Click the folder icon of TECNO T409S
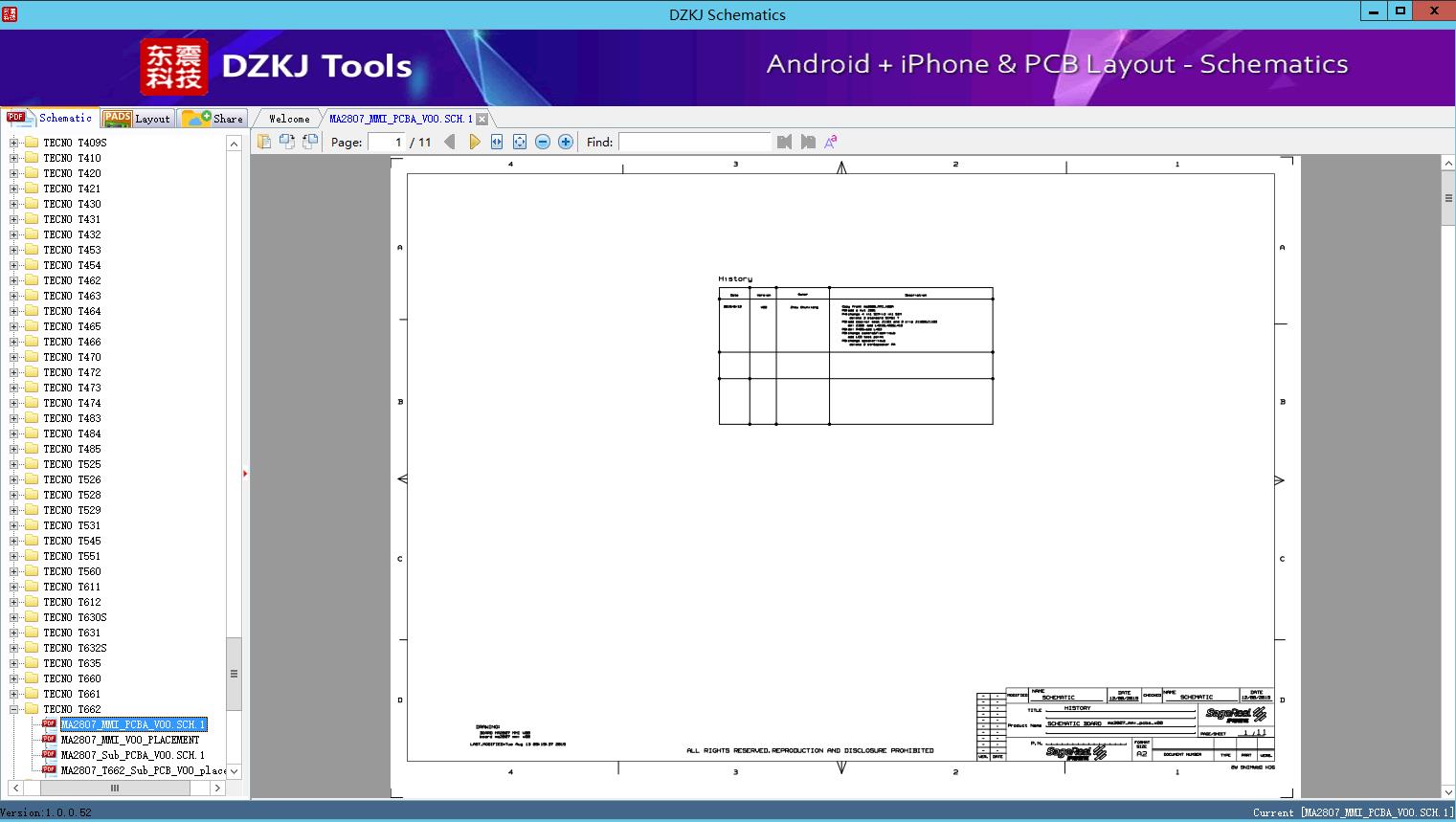Screen dimensions: 1456x822 click(x=32, y=143)
